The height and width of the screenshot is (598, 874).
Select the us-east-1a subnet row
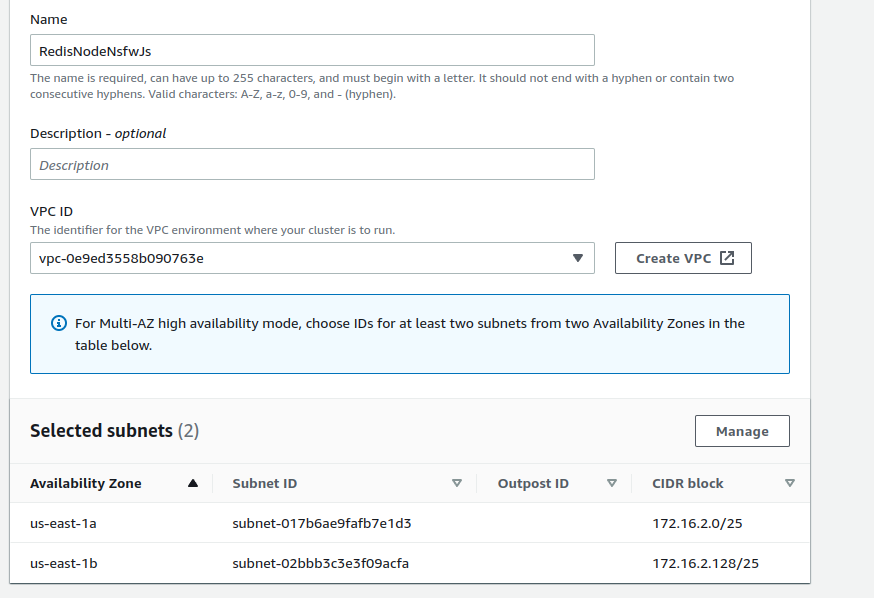coord(410,523)
